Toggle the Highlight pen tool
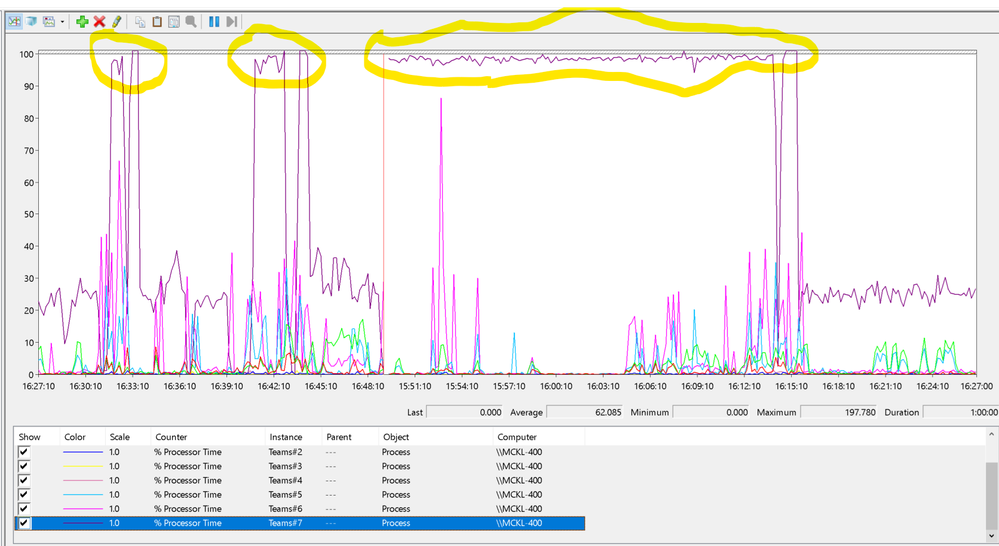 click(116, 22)
